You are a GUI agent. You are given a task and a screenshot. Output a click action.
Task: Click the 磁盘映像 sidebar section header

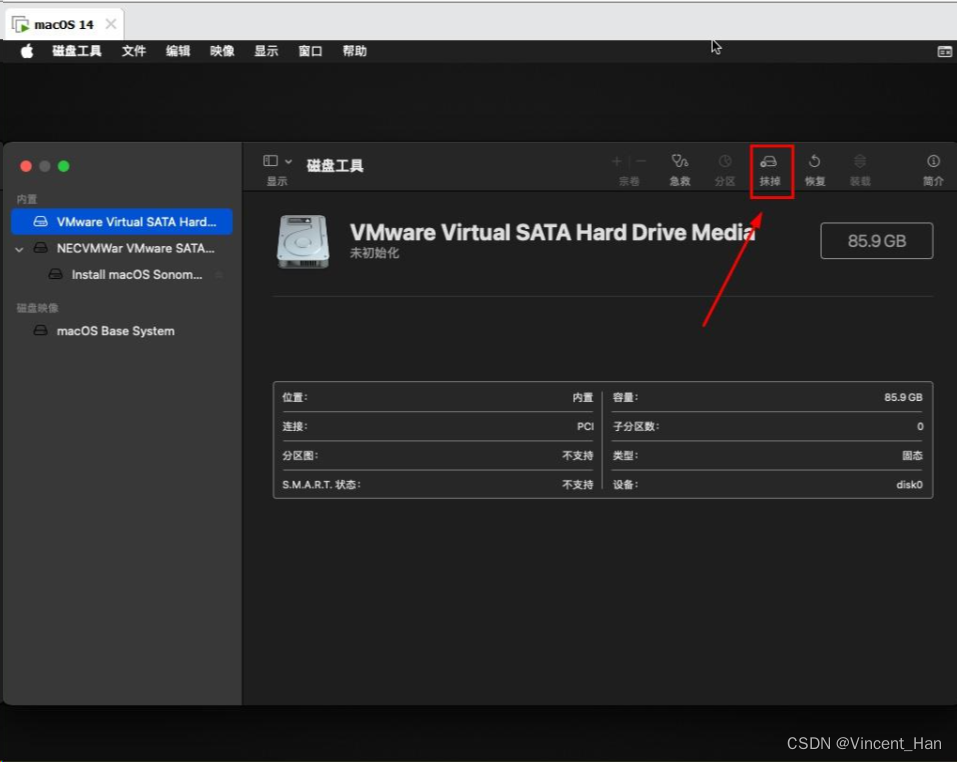tap(37, 307)
